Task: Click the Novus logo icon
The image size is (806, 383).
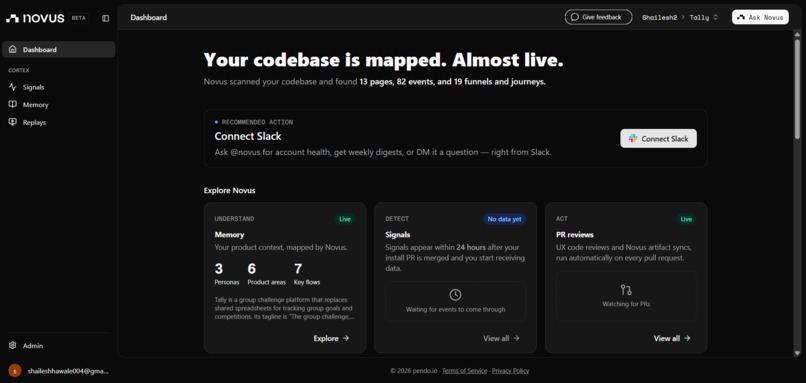Action: point(12,18)
